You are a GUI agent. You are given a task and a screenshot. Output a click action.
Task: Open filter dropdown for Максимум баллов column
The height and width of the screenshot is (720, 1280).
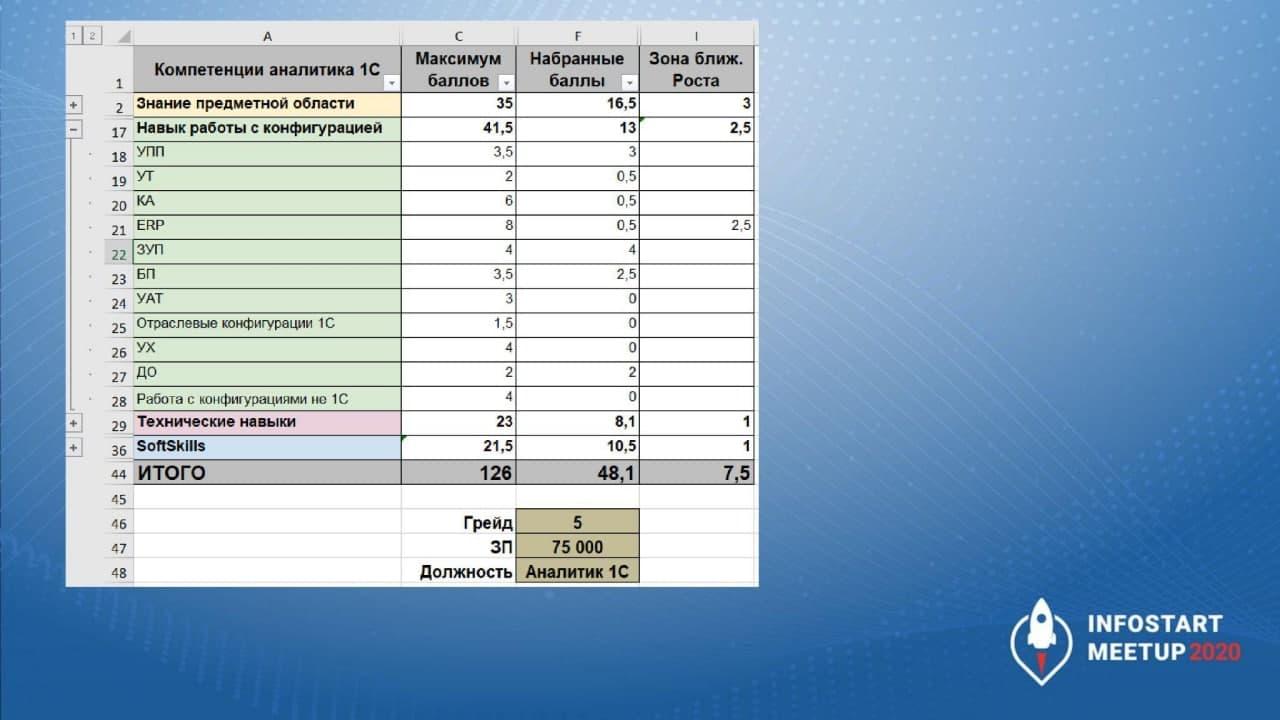[x=506, y=83]
